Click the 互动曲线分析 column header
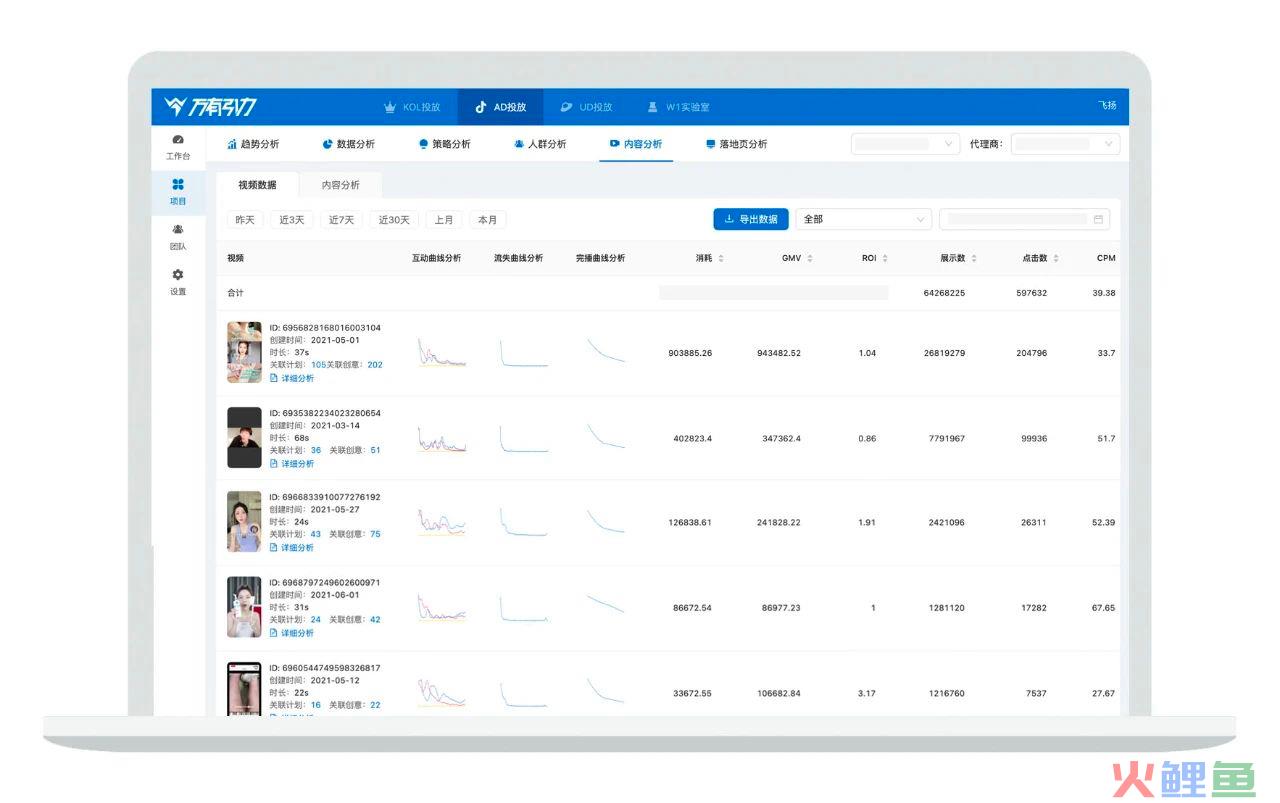Image resolution: width=1280 pixels, height=803 pixels. pos(436,258)
